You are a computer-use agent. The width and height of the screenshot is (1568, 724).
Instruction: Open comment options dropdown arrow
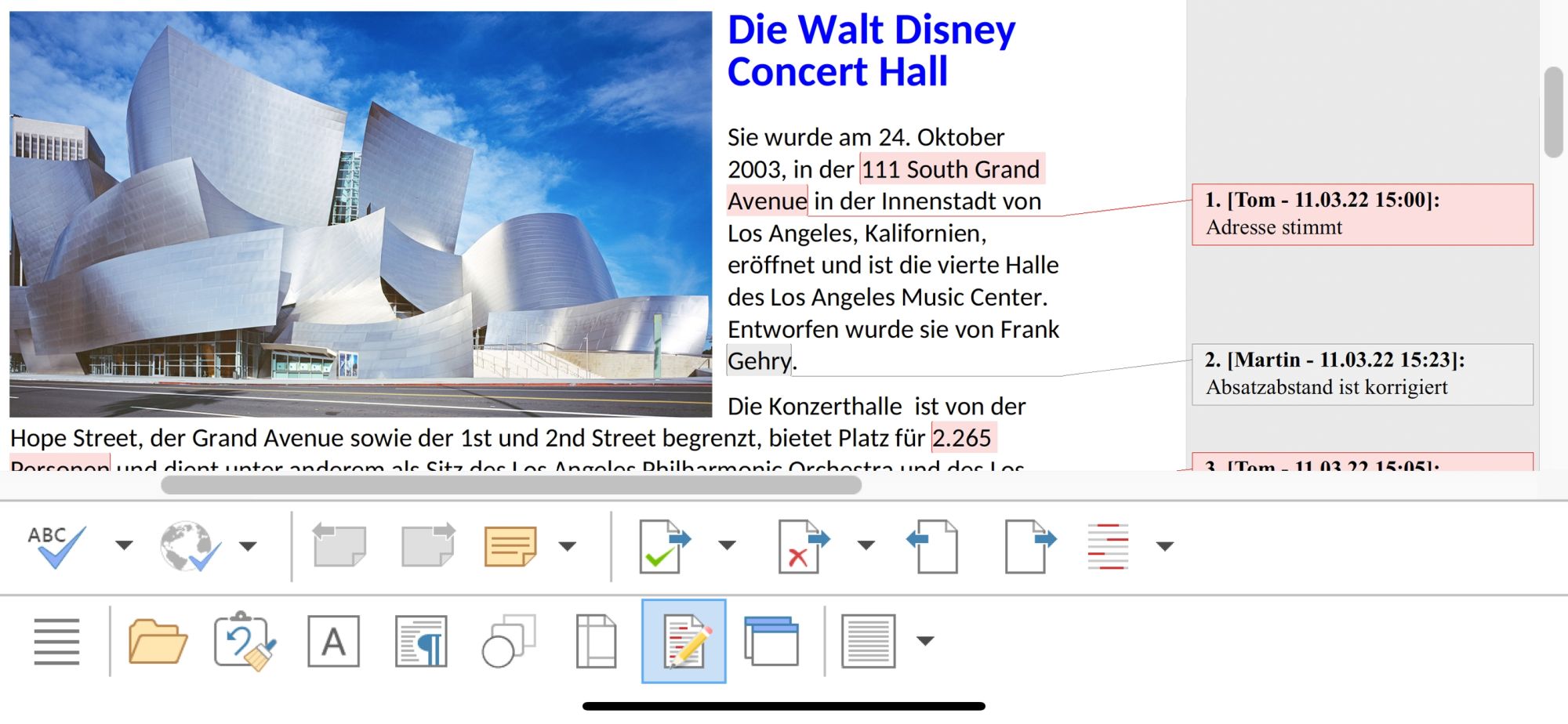(568, 546)
